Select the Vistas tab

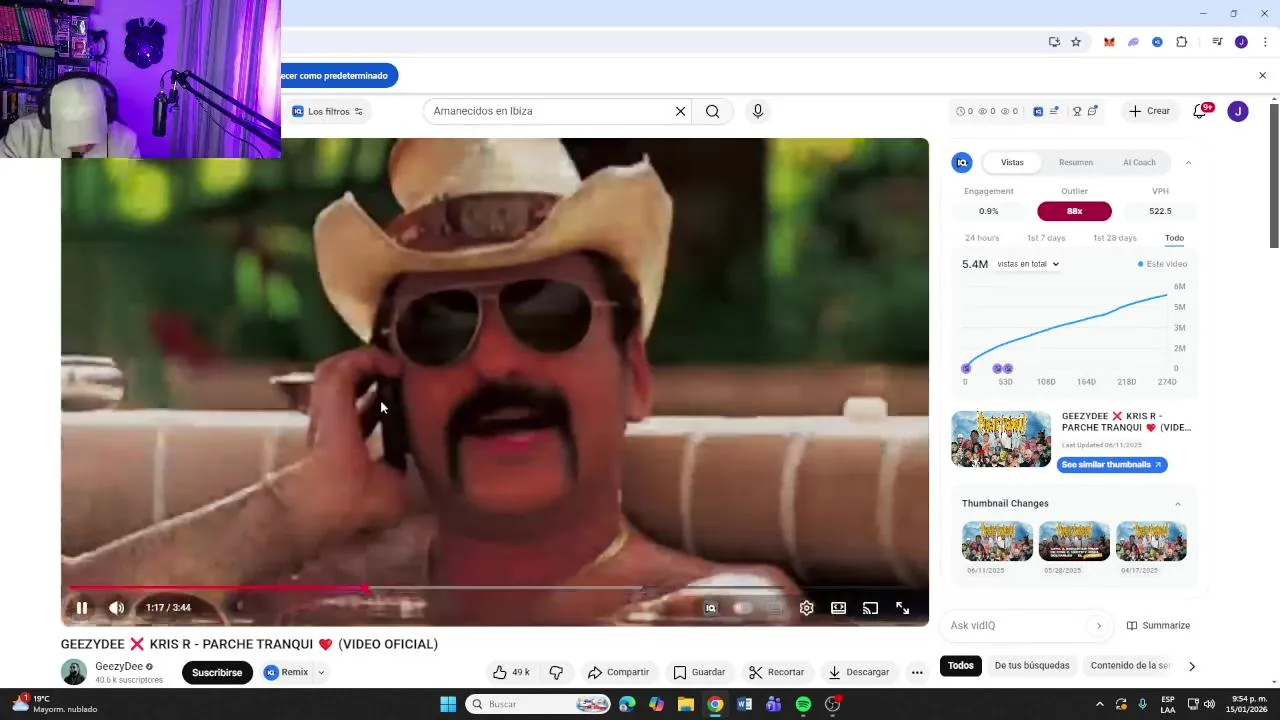(1012, 162)
